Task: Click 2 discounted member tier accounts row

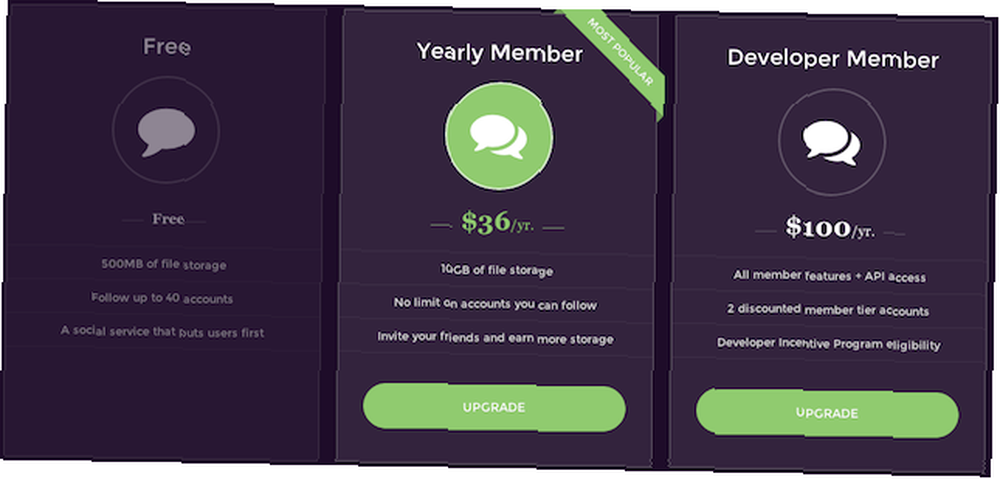Action: coord(828,310)
